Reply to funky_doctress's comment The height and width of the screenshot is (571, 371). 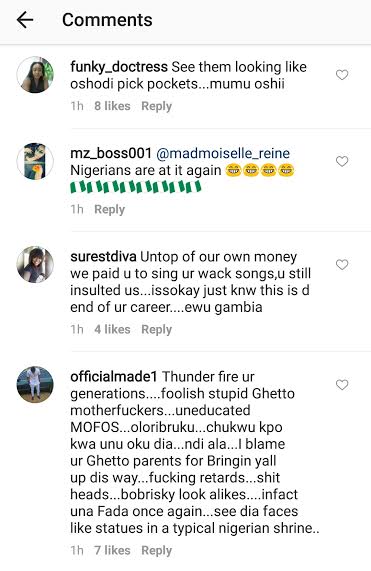tap(157, 106)
